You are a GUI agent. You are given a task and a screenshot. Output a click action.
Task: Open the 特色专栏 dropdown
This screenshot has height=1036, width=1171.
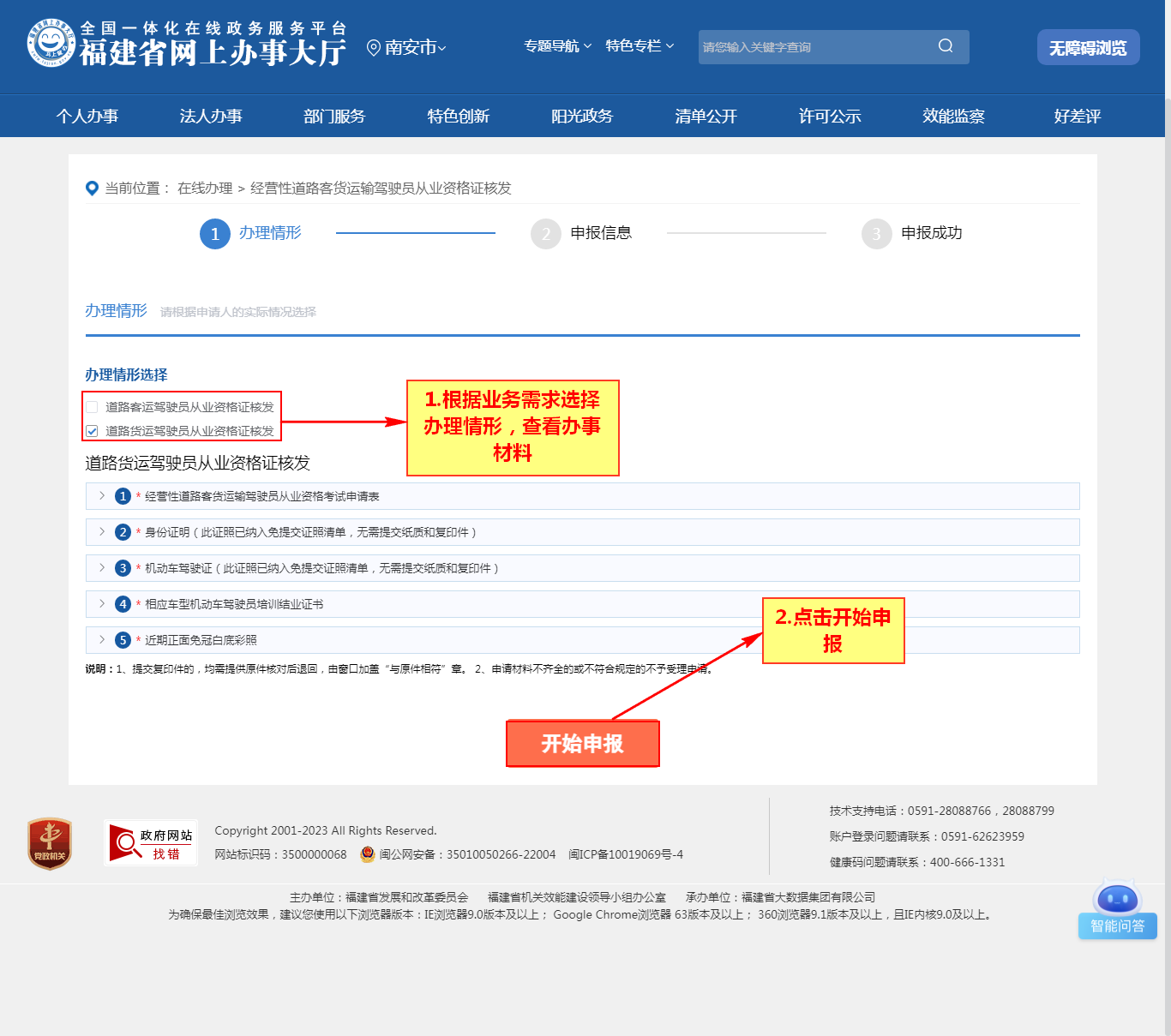point(640,46)
